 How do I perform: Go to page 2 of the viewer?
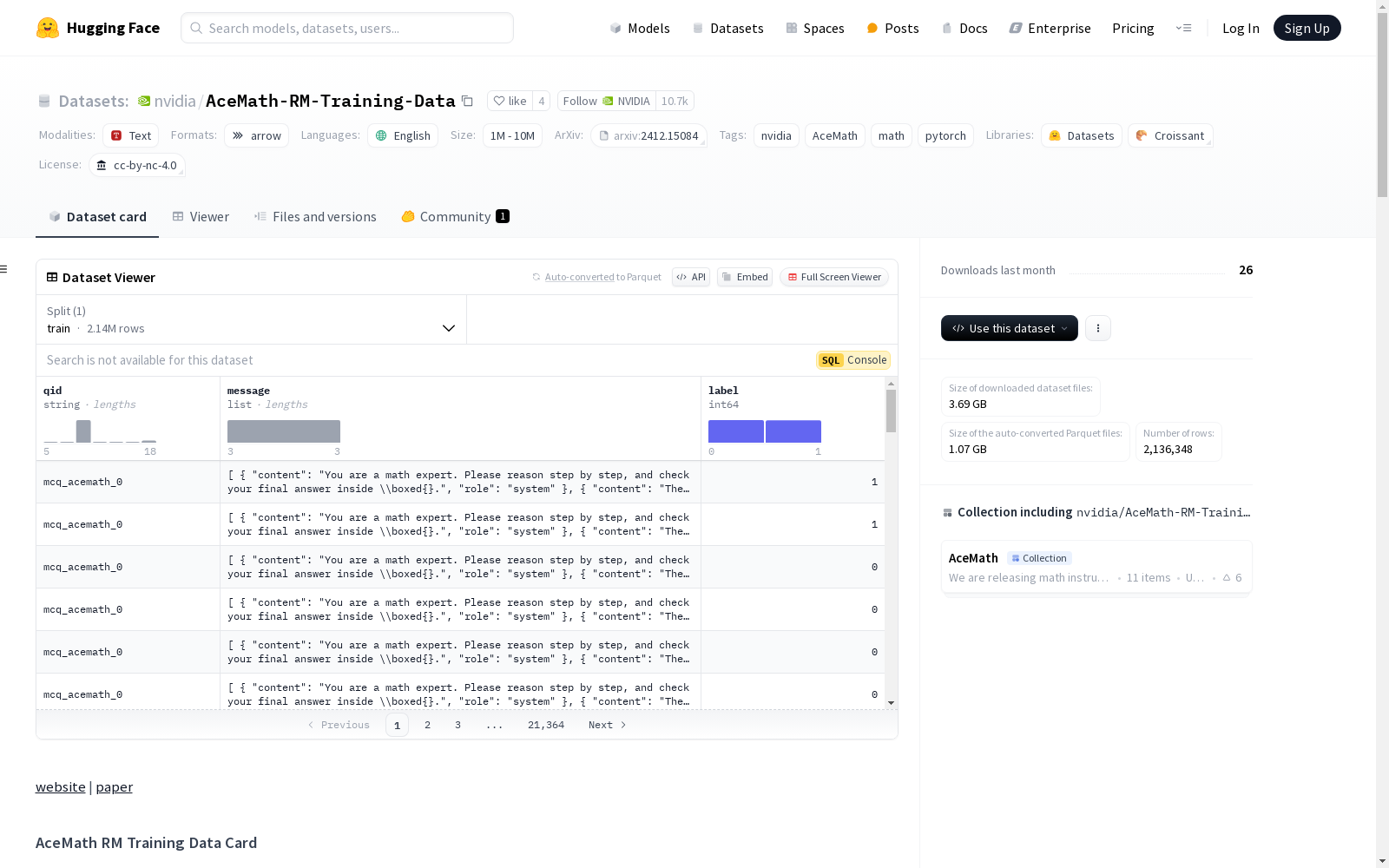(x=427, y=725)
